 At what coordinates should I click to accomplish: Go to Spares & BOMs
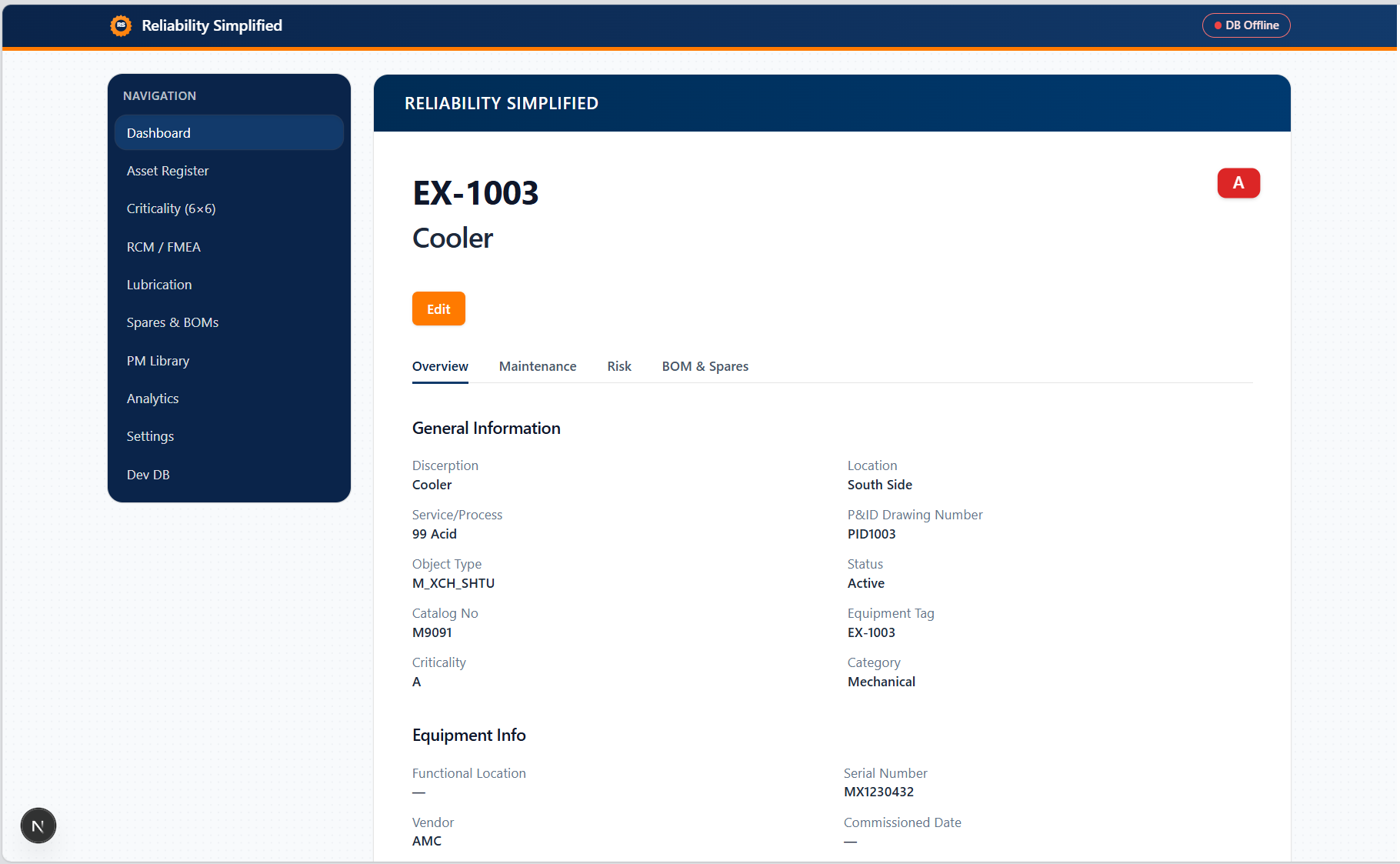pyautogui.click(x=172, y=322)
